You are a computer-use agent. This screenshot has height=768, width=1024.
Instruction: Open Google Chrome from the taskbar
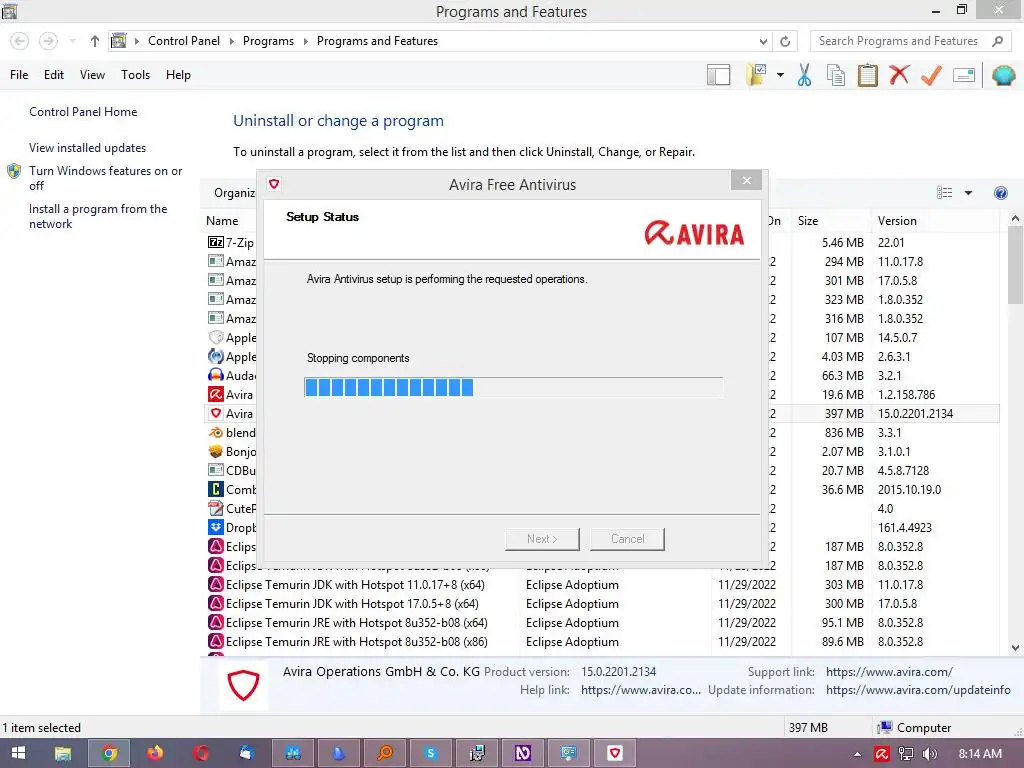(x=109, y=753)
